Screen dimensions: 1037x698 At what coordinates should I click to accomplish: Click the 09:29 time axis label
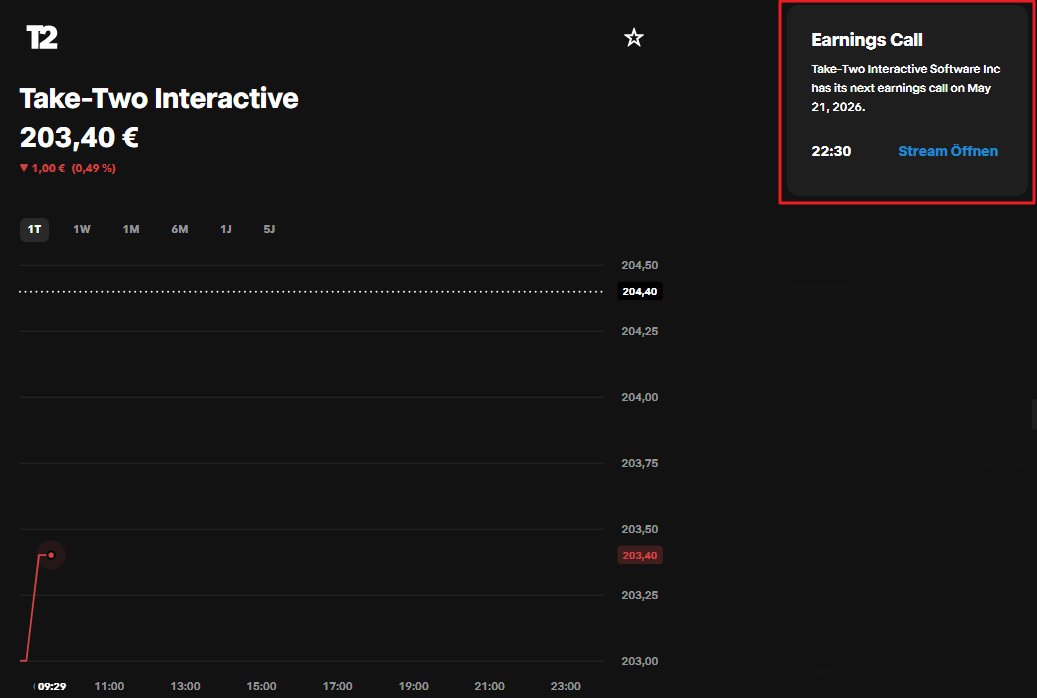(x=52, y=686)
